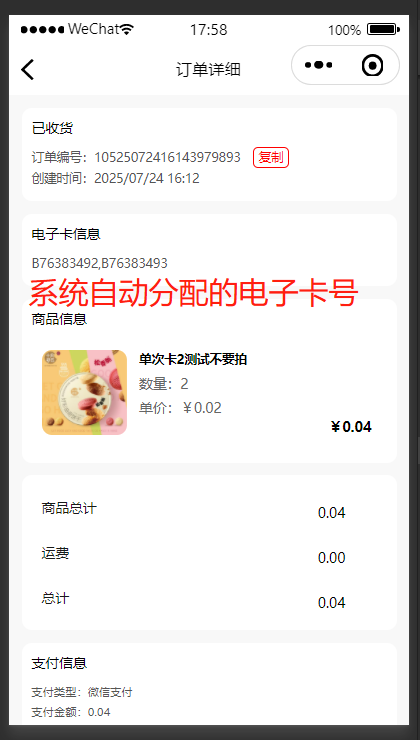Click the 商品信息 section heading
The image size is (420, 740).
point(59,319)
